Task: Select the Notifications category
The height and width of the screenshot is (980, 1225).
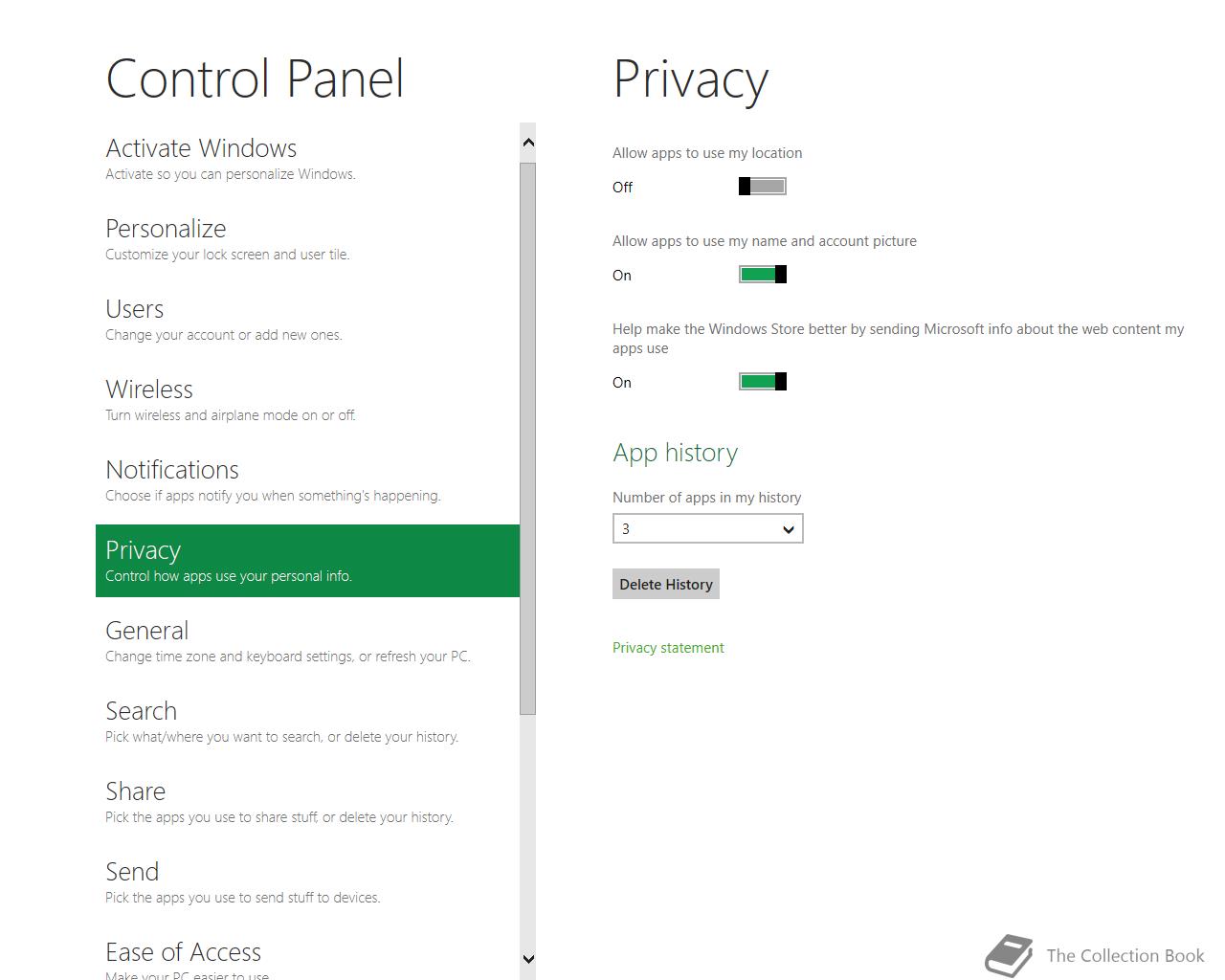Action: (307, 480)
